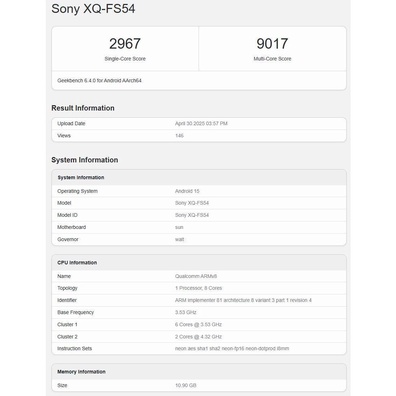This screenshot has height=396, width=396.
Task: Select the motherboard value sun
Action: 179,227
